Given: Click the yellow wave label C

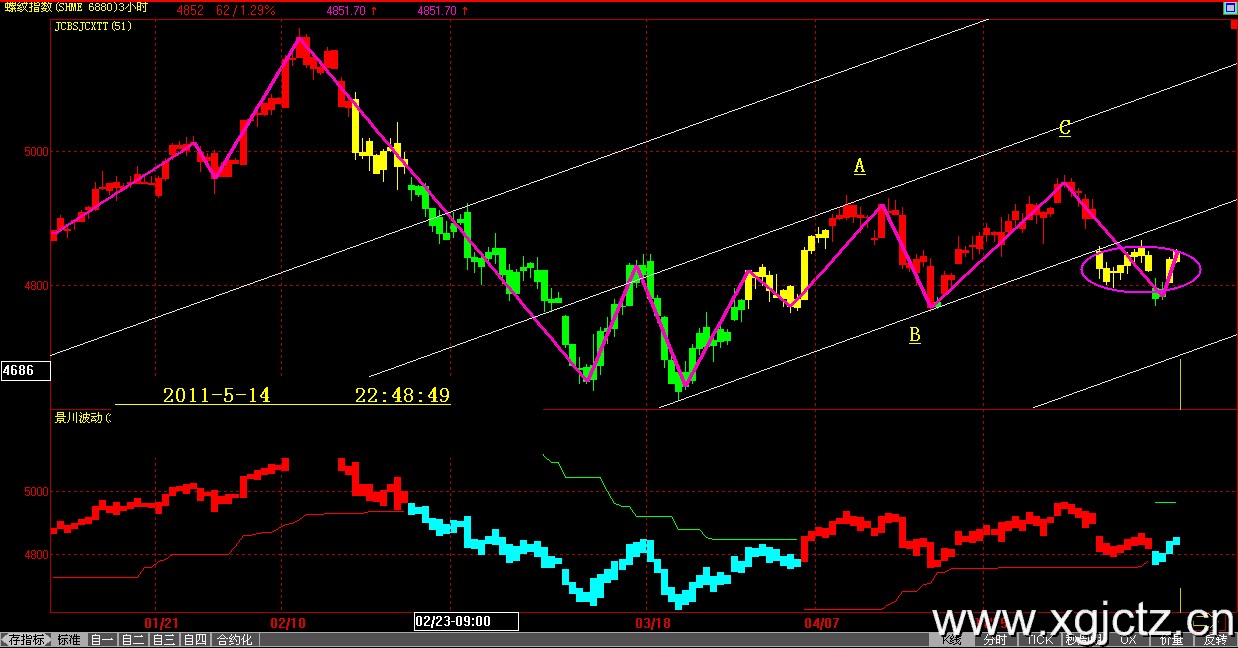Looking at the screenshot, I should (x=1065, y=128).
